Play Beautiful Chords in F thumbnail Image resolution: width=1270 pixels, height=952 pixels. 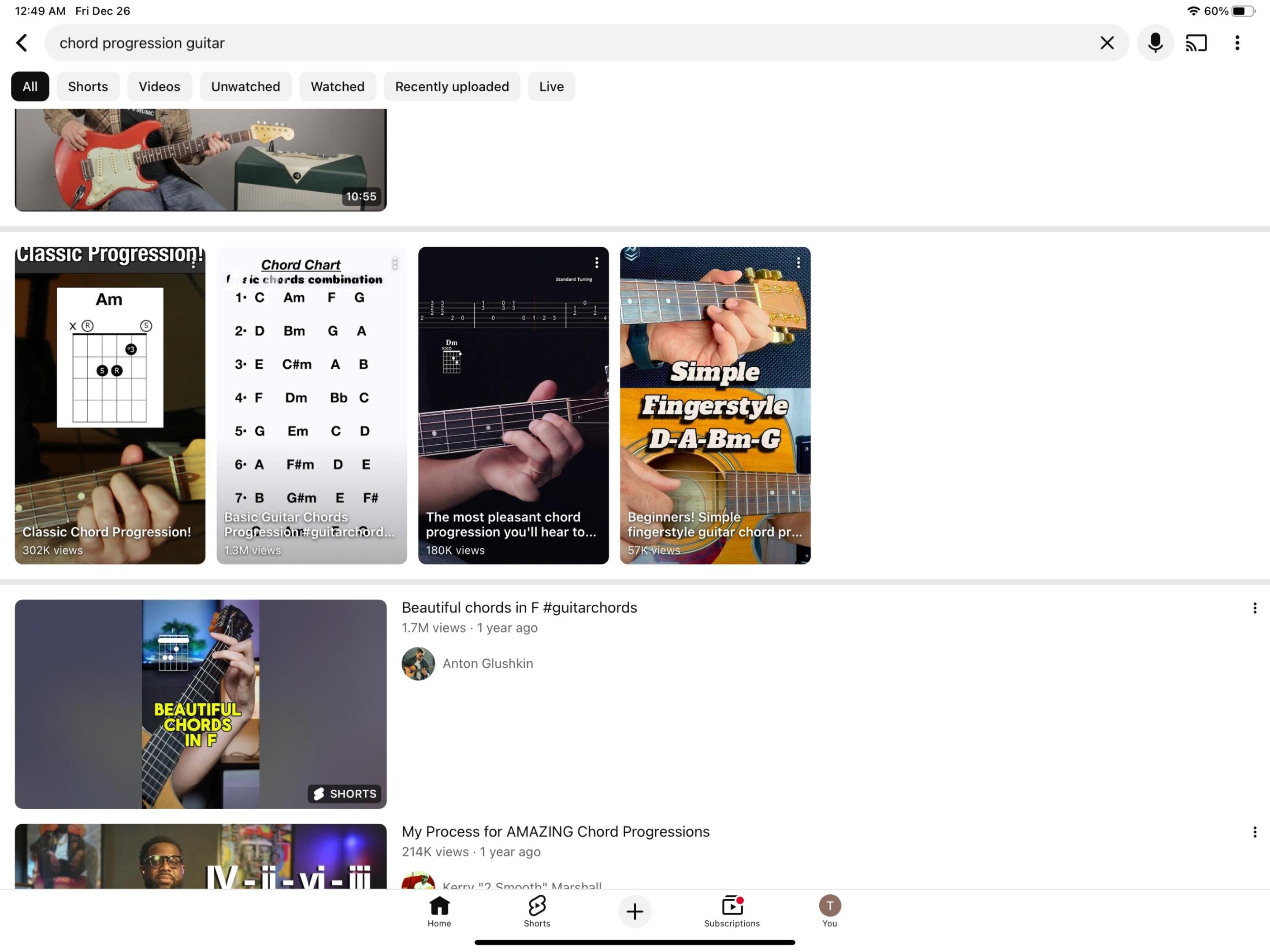coord(201,704)
